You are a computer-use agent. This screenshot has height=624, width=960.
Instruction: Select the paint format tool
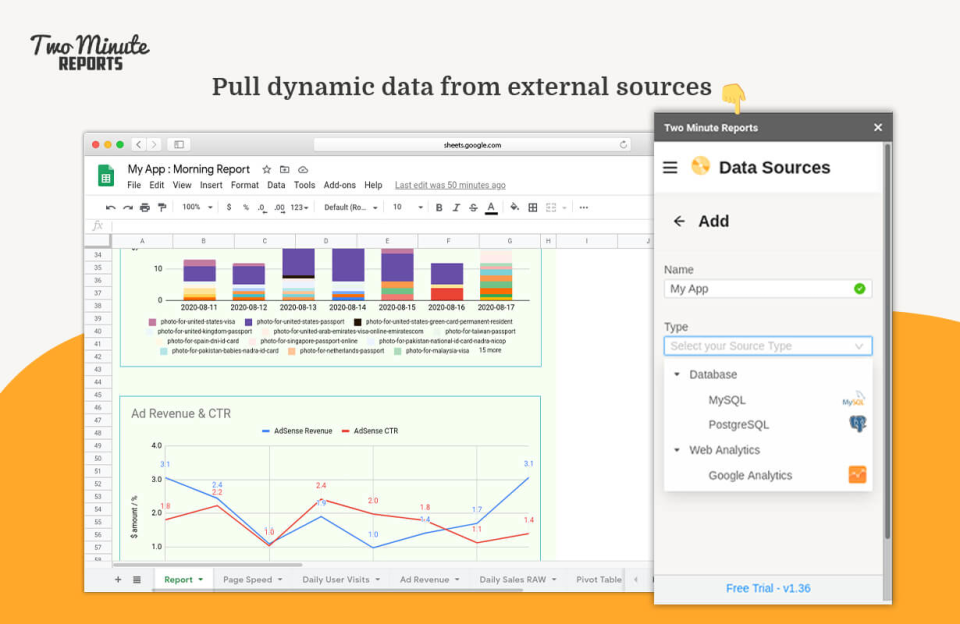pos(162,208)
